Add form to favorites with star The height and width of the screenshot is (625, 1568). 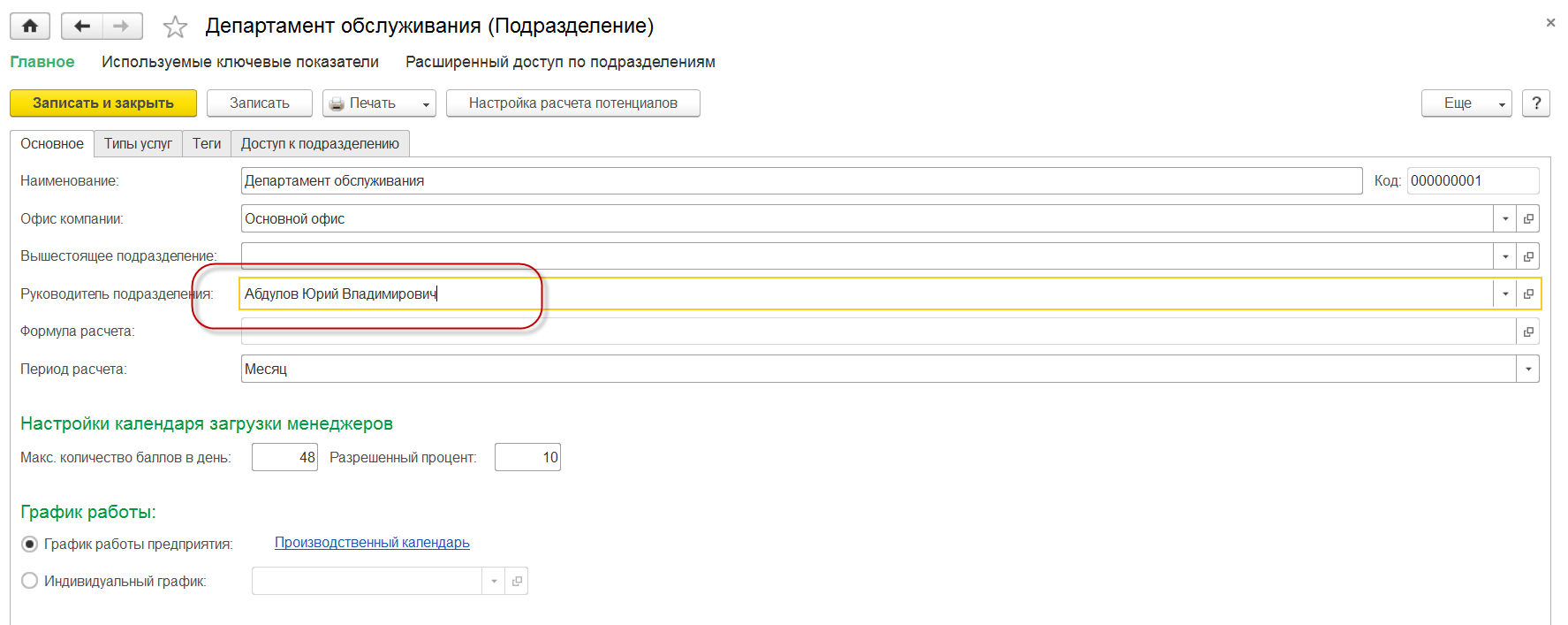175,27
